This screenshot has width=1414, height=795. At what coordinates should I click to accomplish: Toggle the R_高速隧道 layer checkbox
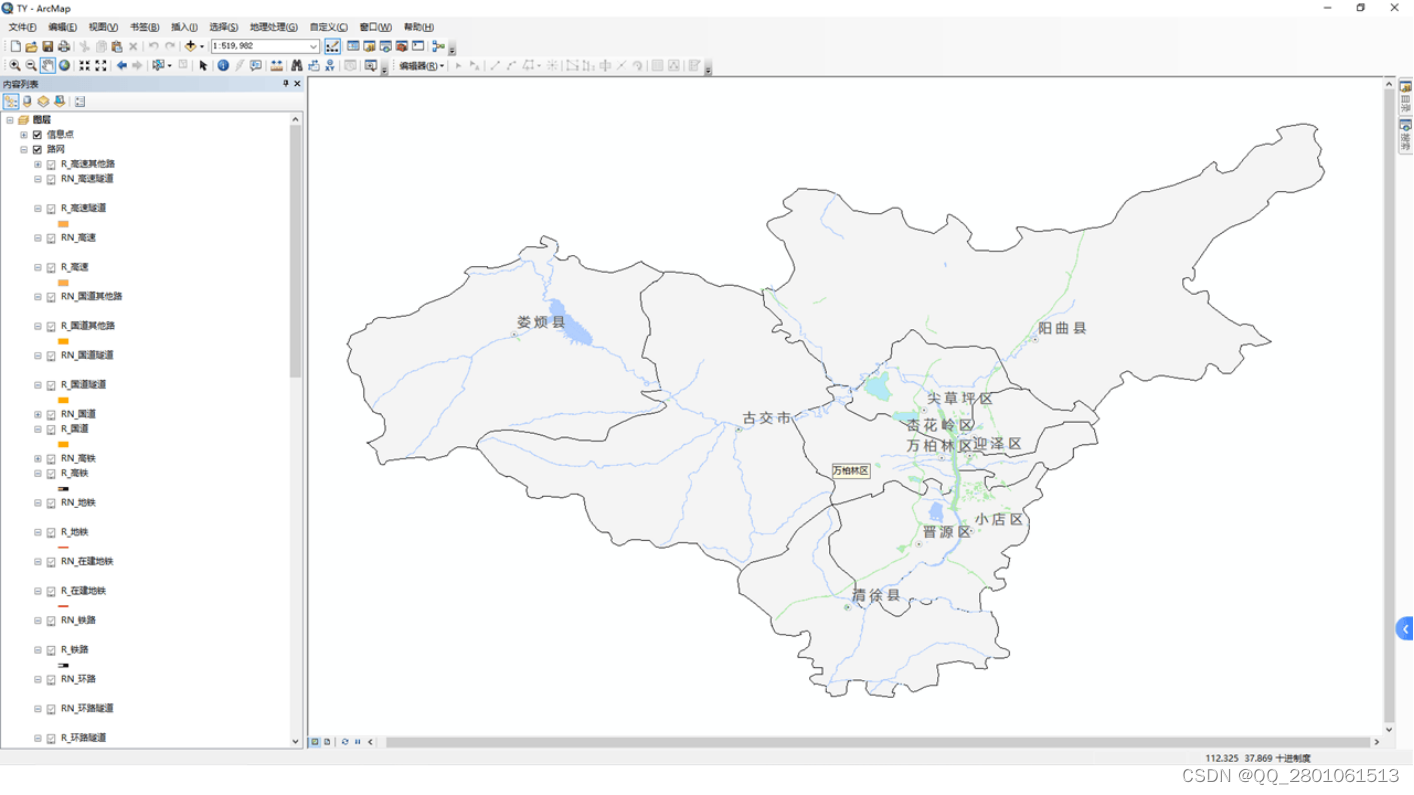52,208
